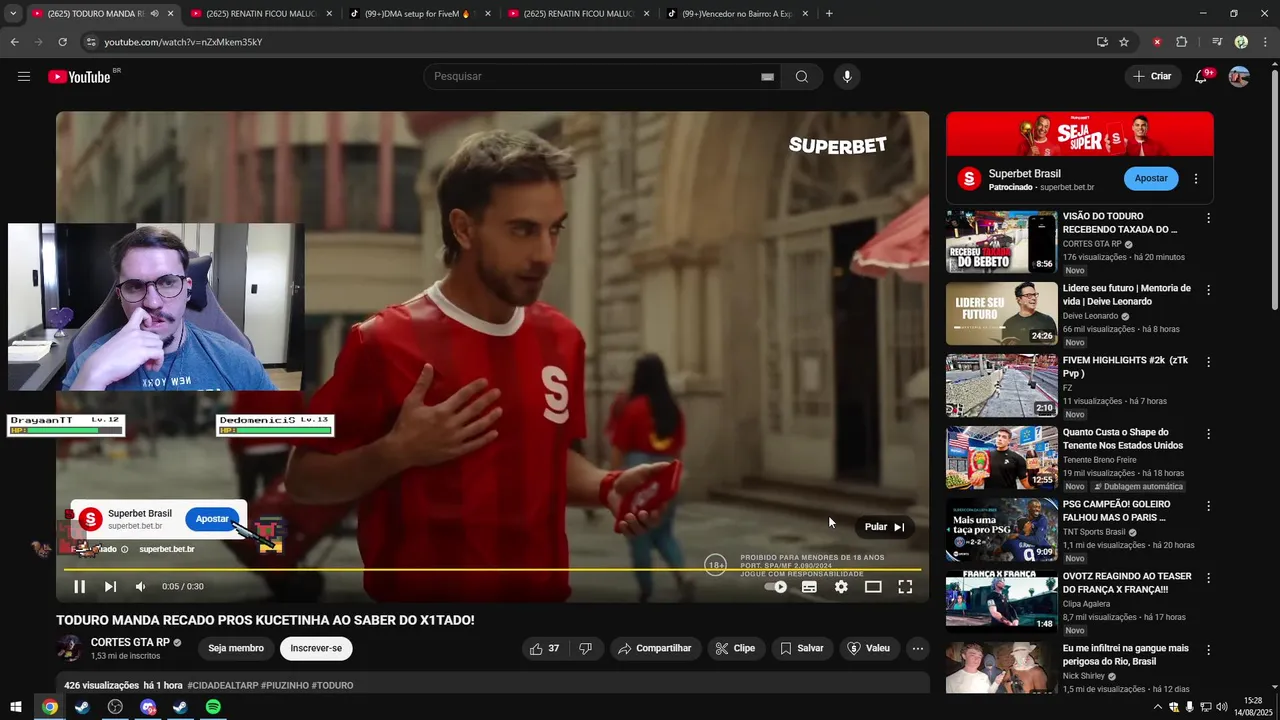
Task: Click the #TODURO hashtag
Action: 332,686
